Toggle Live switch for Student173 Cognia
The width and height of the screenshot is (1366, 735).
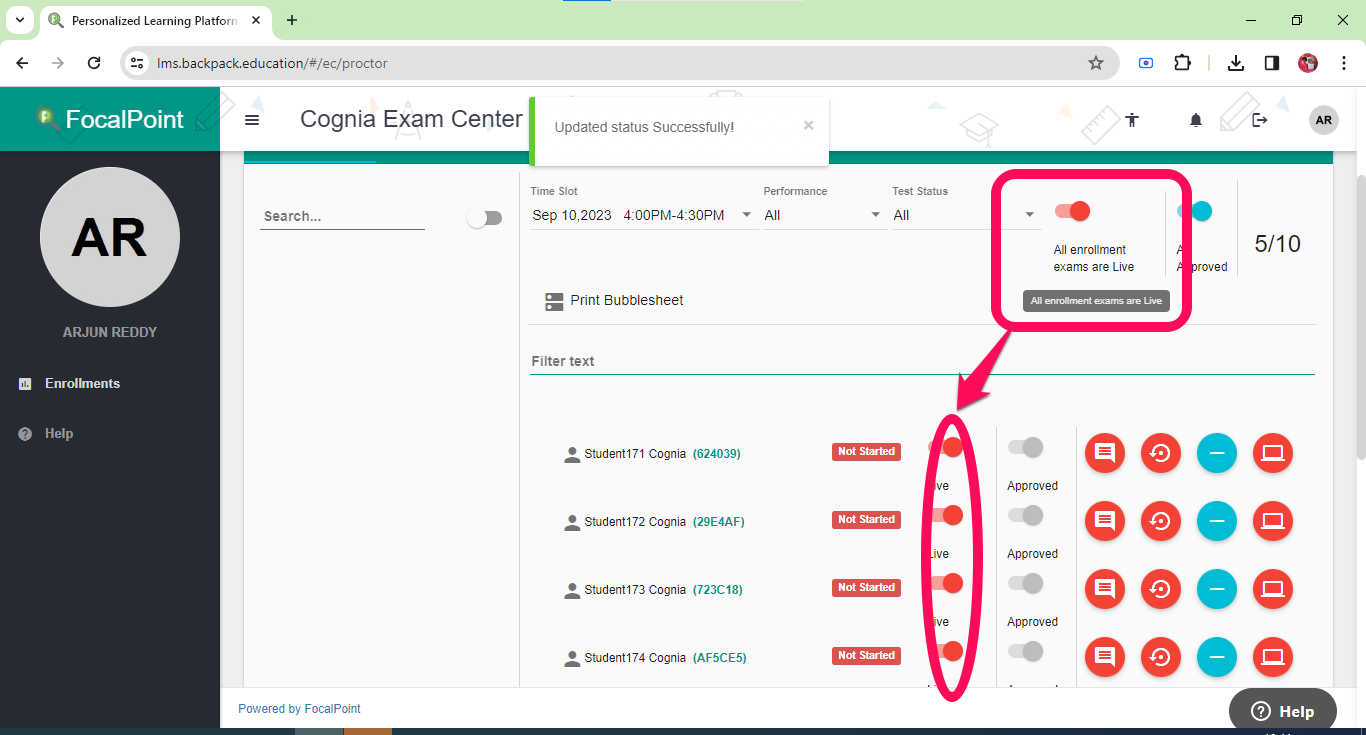(x=945, y=583)
